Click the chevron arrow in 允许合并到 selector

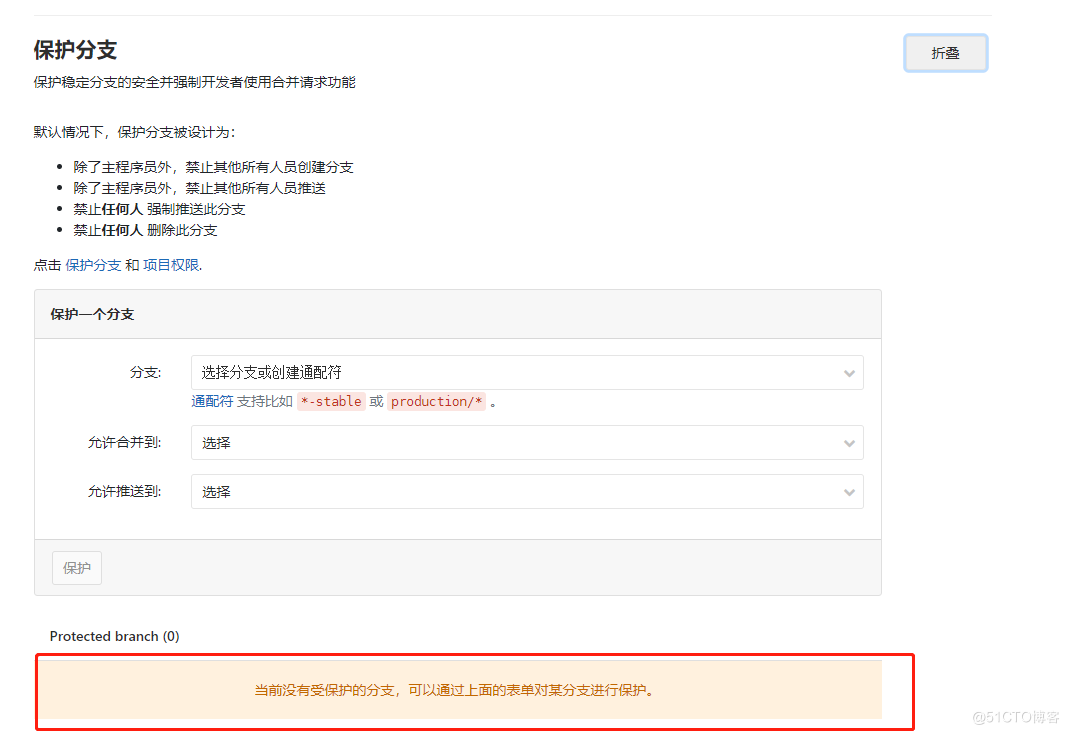point(849,443)
